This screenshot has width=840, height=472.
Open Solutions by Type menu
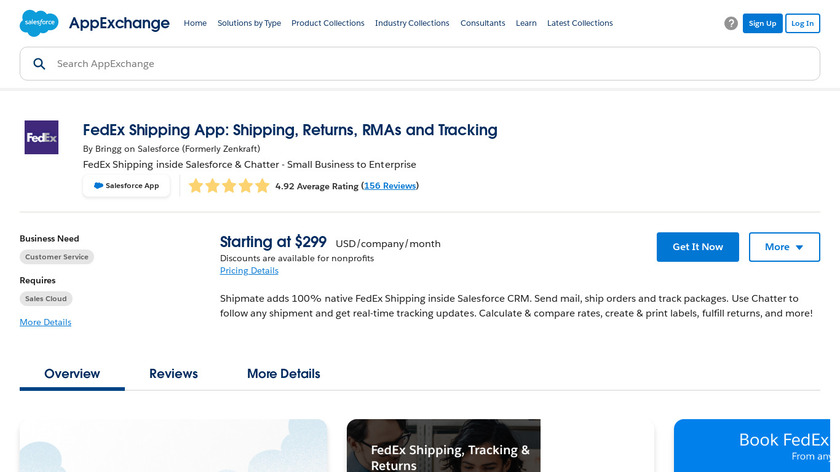coord(249,23)
